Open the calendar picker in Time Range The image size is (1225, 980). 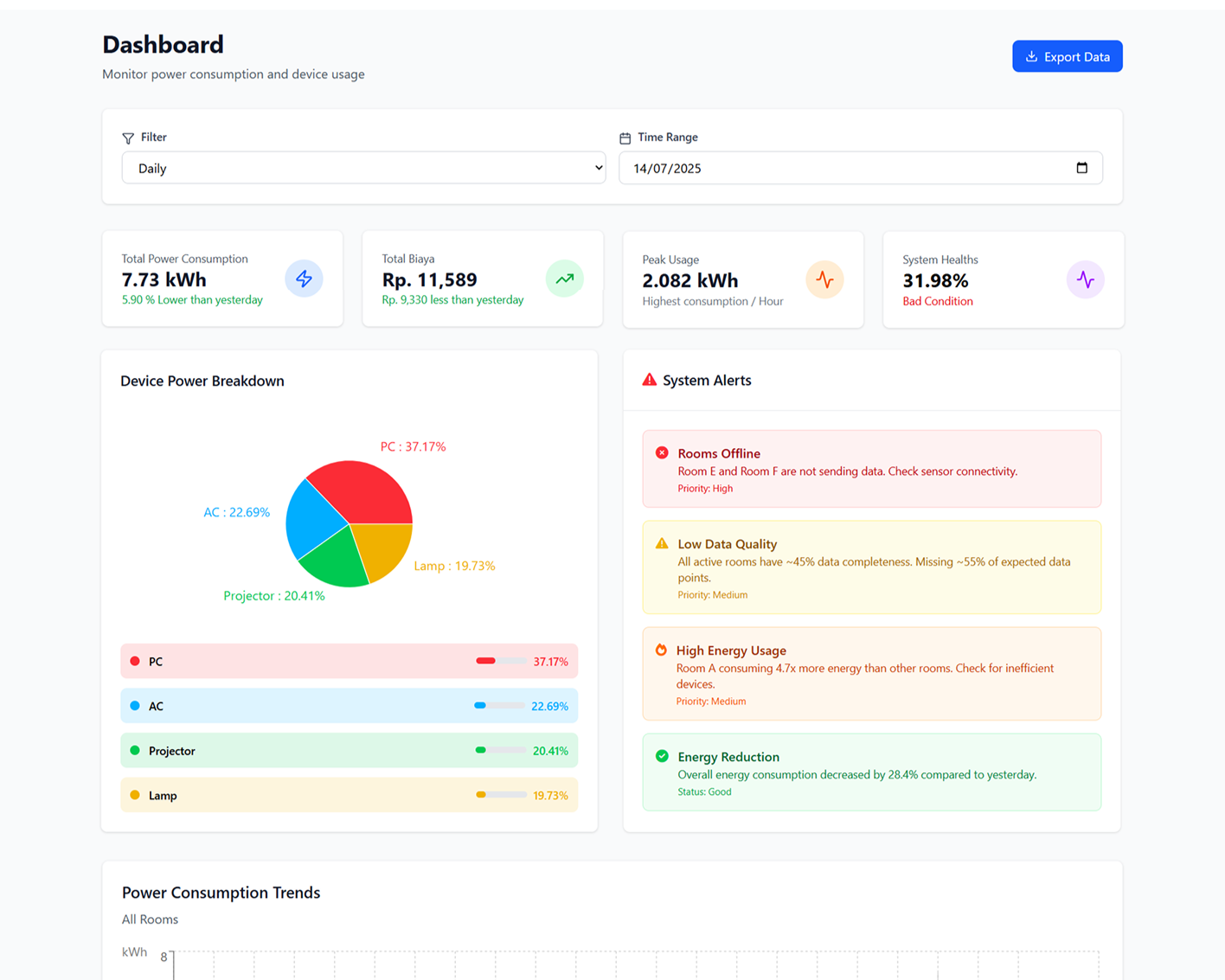[x=1081, y=168]
